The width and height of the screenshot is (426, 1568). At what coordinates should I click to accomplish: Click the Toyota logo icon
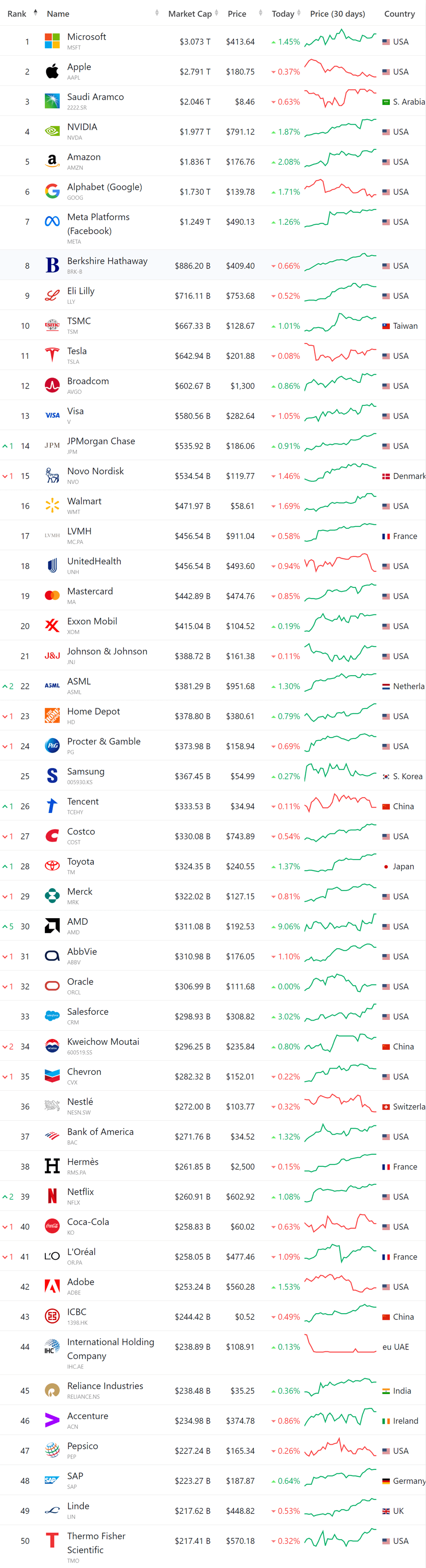click(x=52, y=865)
